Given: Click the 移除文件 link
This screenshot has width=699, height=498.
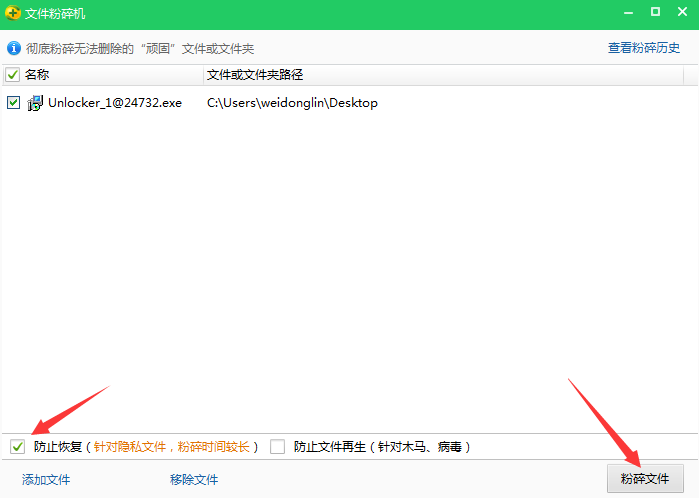Looking at the screenshot, I should point(194,479).
